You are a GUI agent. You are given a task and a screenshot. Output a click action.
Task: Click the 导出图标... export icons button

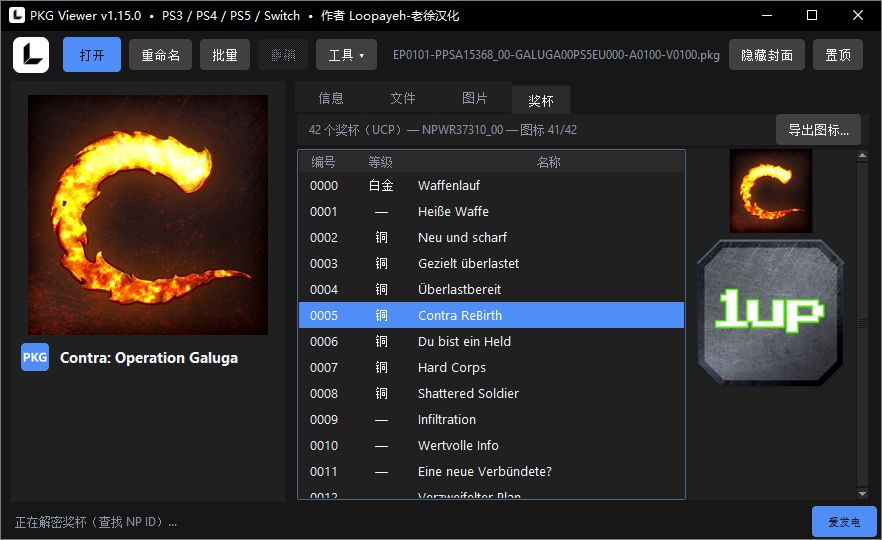point(818,130)
